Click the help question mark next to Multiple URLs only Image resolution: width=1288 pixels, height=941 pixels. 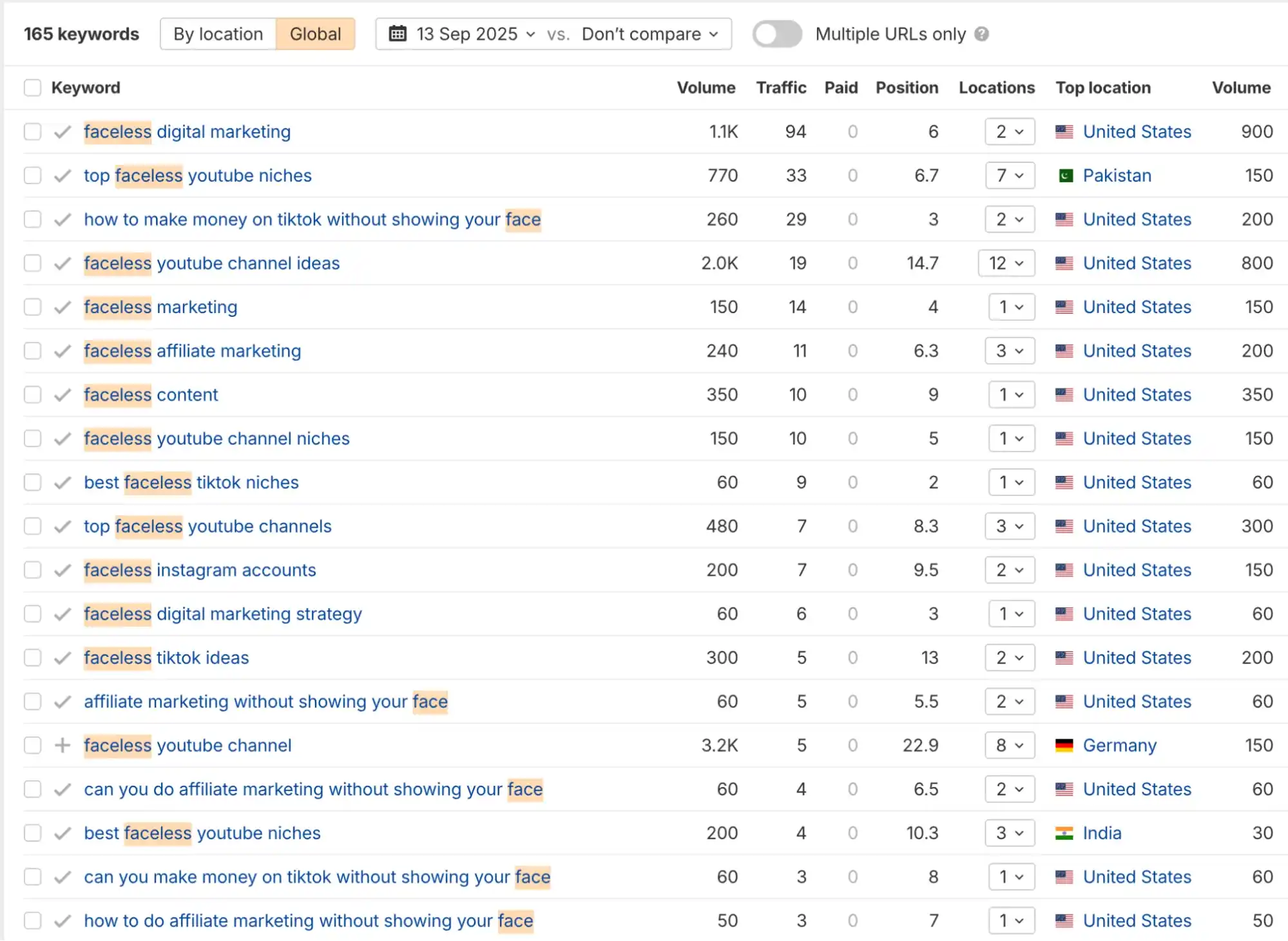click(x=982, y=33)
